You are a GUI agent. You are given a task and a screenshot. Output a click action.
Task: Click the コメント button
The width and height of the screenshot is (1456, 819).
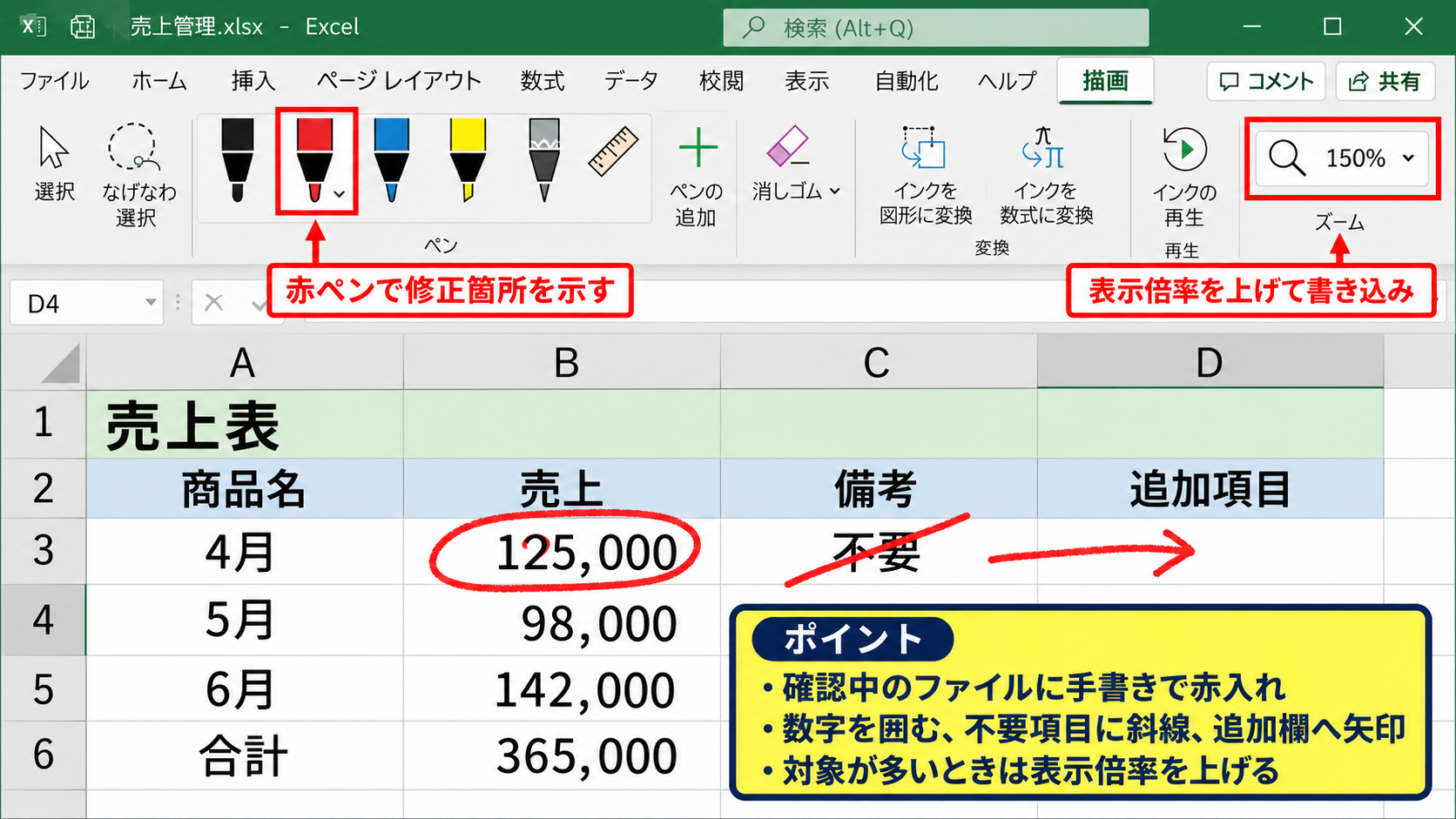tap(1266, 81)
